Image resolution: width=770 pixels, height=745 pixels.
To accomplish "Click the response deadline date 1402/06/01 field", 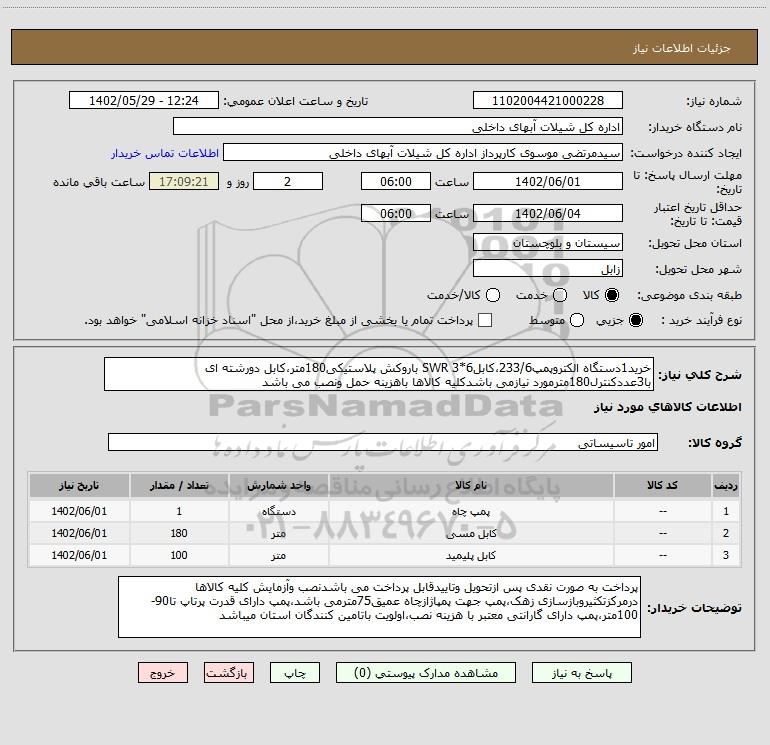I will (548, 181).
